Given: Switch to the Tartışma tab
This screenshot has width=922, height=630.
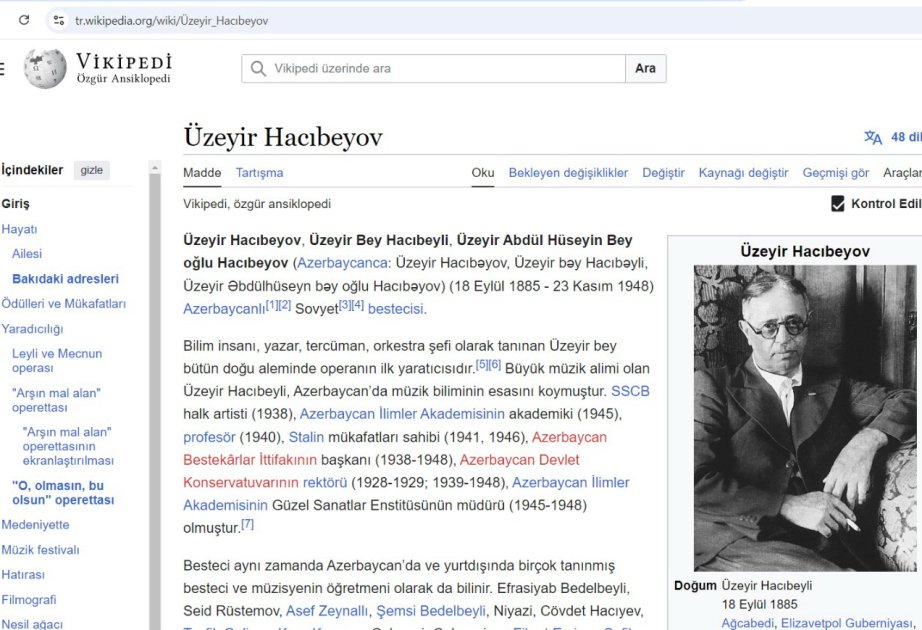Looking at the screenshot, I should 259,173.
